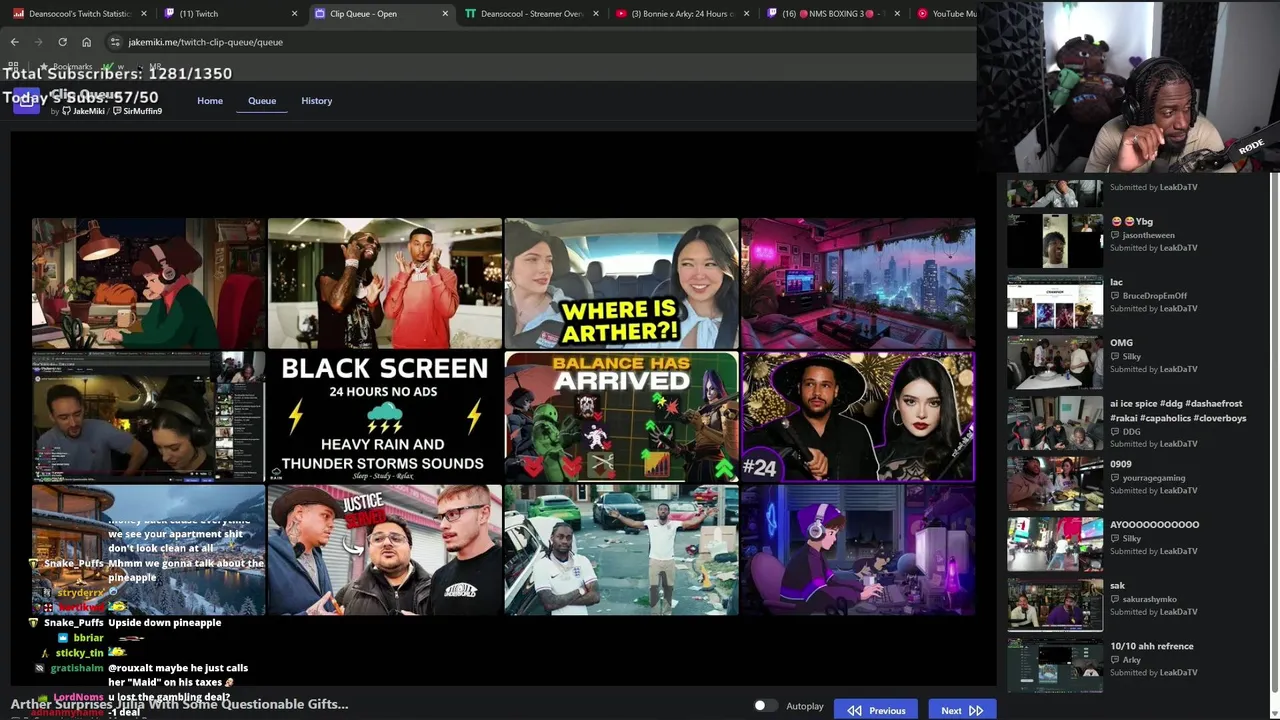The height and width of the screenshot is (720, 1280).
Task: Click the 'BruceDropEmOff' channel name
Action: coord(1155,296)
